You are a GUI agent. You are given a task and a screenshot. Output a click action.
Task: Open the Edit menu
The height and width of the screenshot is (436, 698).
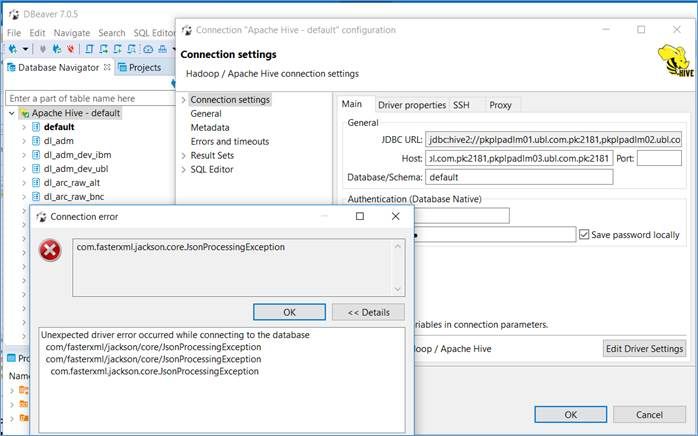[37, 33]
